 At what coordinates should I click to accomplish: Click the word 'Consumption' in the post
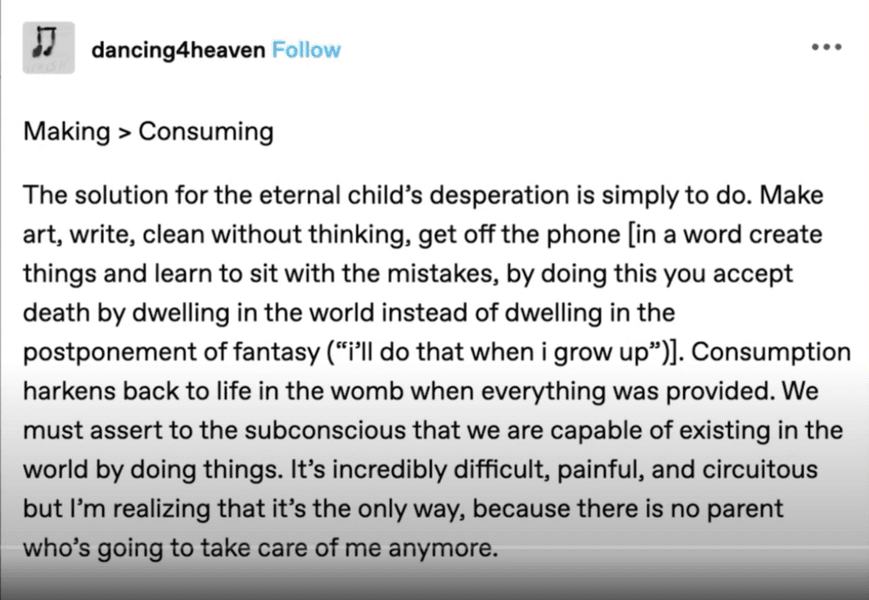click(771, 352)
